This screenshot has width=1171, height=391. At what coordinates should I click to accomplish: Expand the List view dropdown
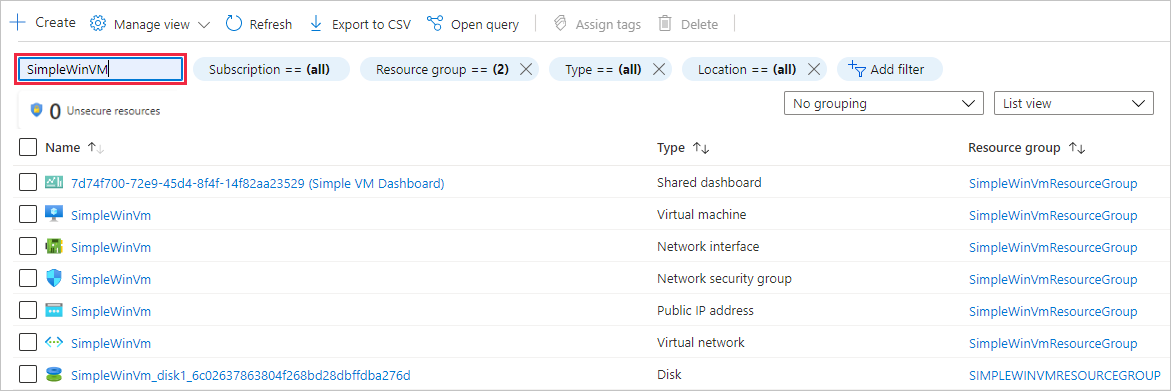1074,104
